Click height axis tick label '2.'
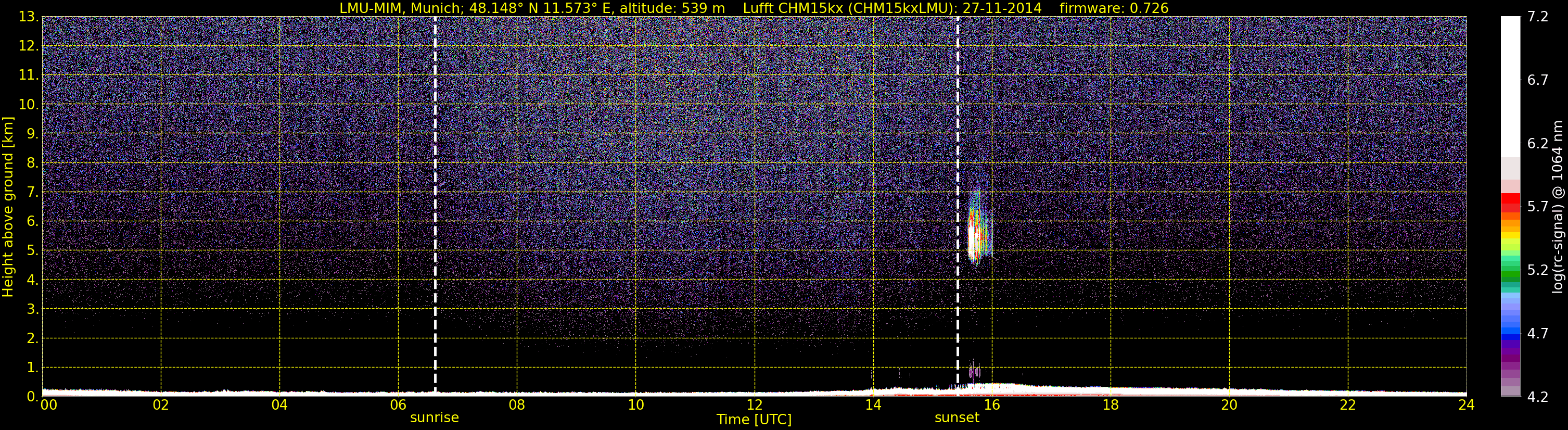Image resolution: width=1568 pixels, height=430 pixels. tap(32, 339)
